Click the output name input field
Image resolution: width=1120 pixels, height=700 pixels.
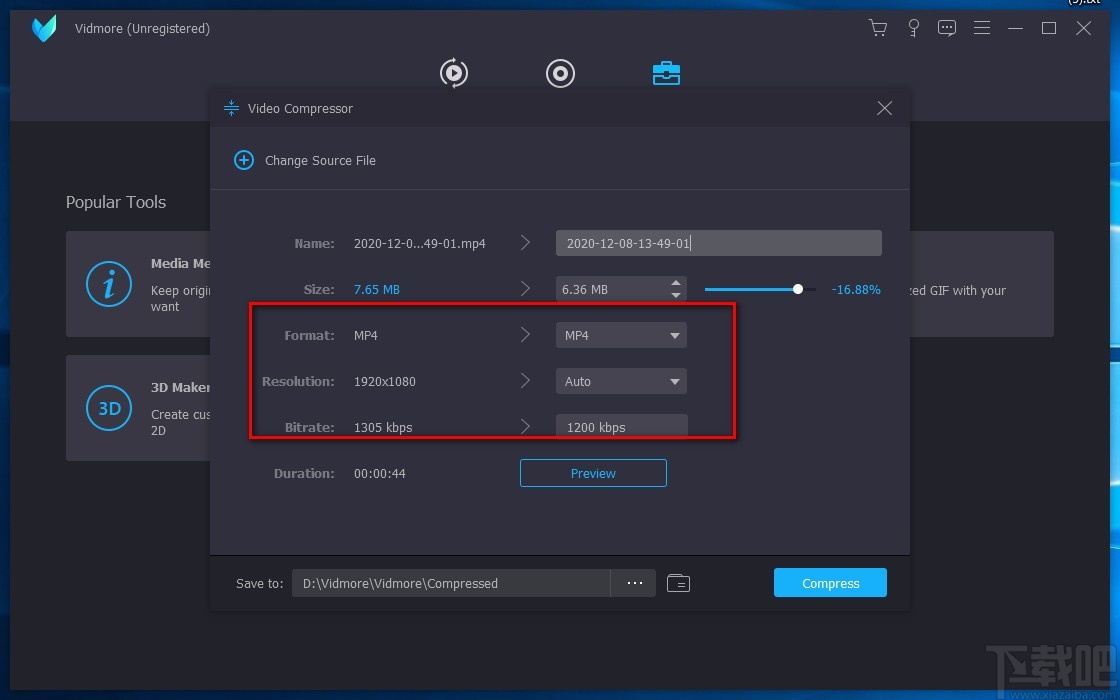point(719,243)
